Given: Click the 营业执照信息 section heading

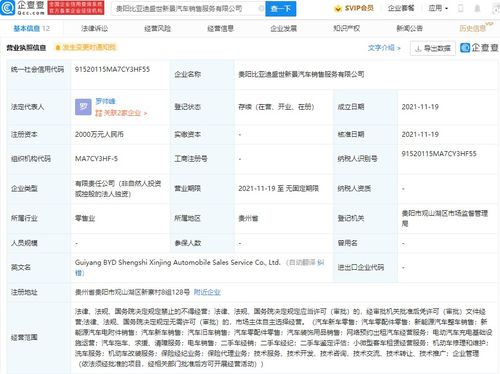Looking at the screenshot, I should coord(26,48).
